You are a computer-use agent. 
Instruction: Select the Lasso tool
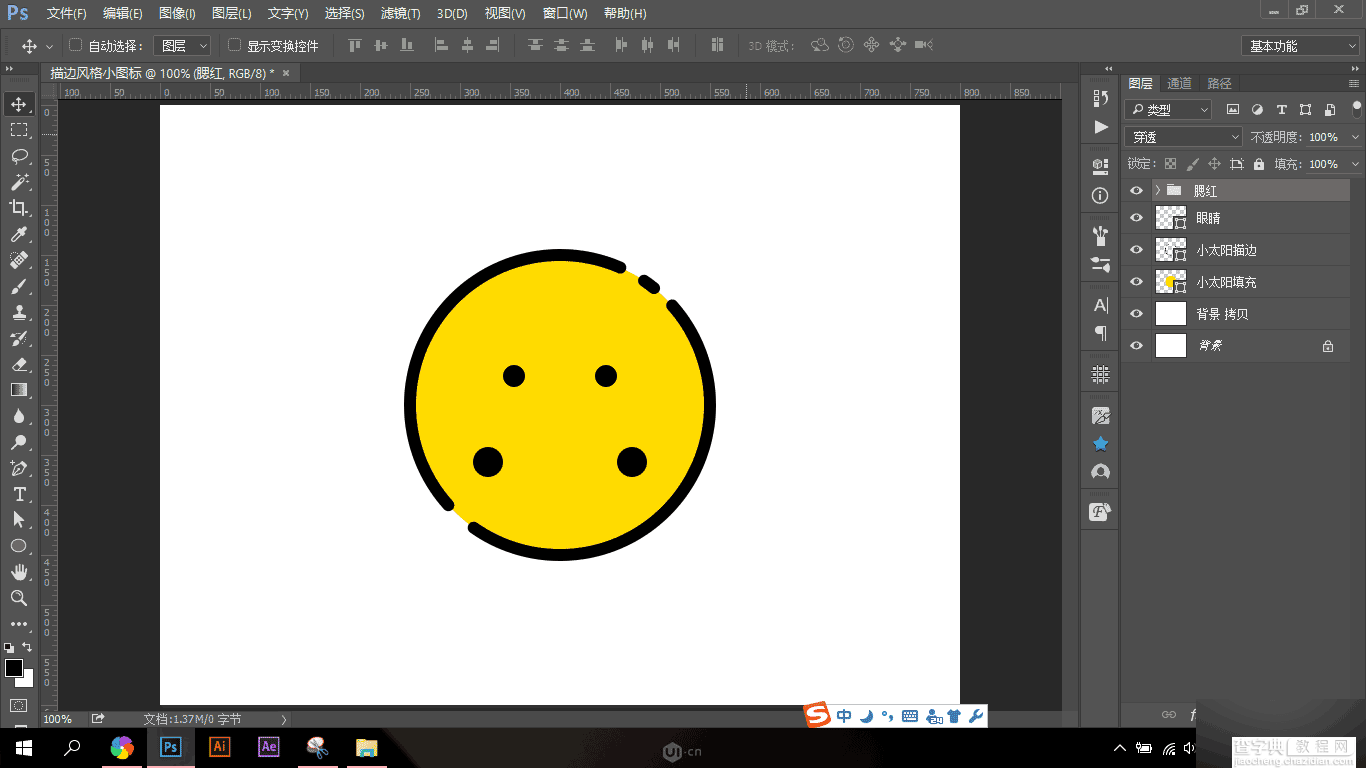[x=19, y=156]
